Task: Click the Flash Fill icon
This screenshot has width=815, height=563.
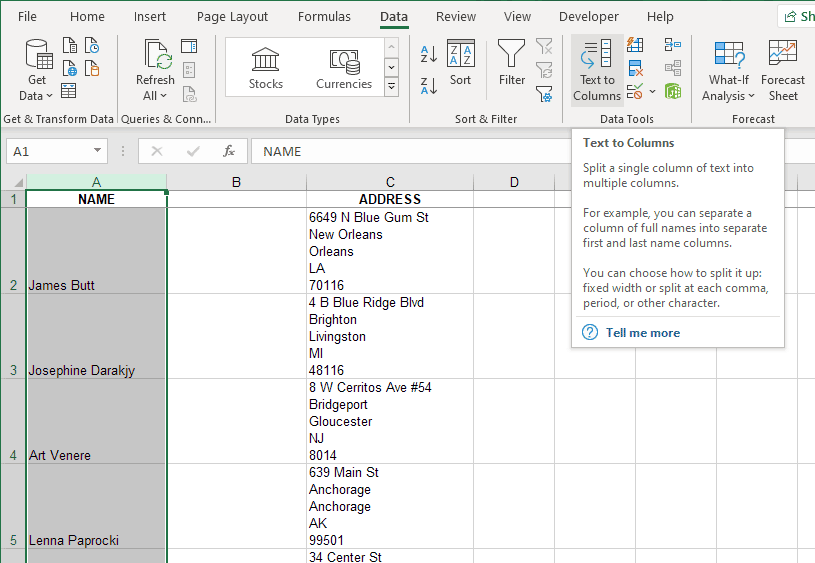Action: pos(635,45)
